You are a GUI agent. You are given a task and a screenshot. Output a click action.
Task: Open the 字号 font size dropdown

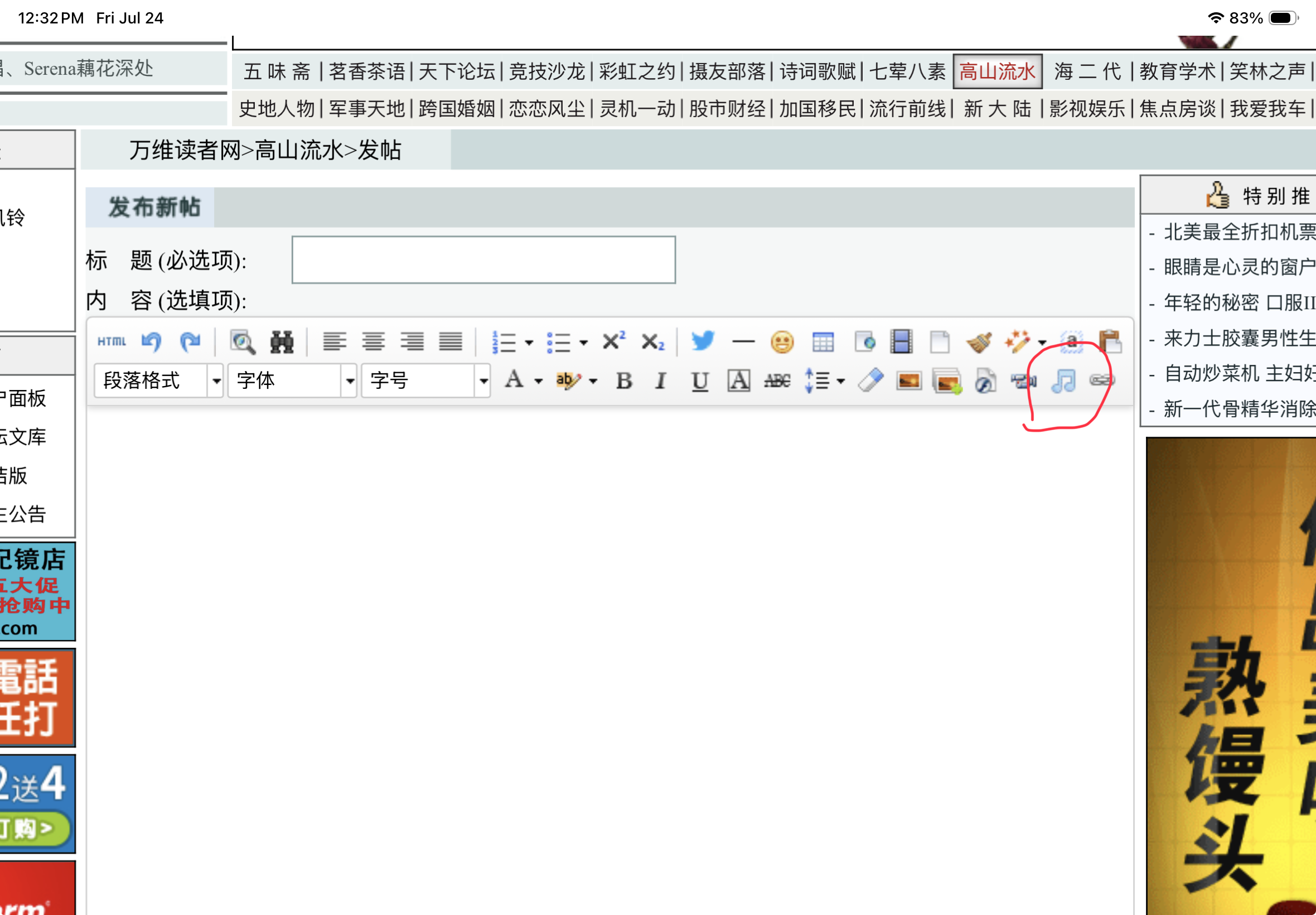(x=425, y=380)
